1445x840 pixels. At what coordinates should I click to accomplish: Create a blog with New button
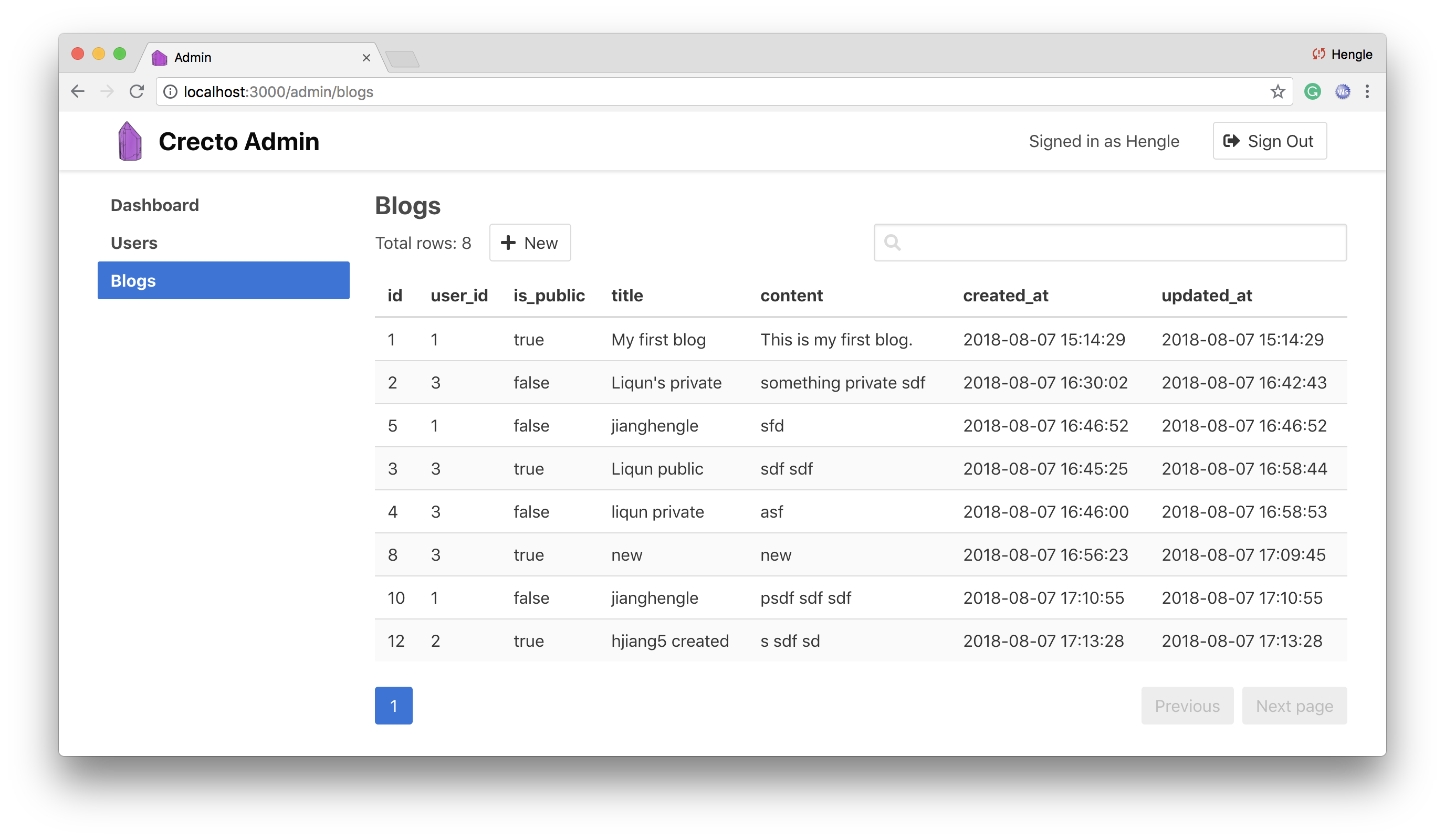pyautogui.click(x=529, y=243)
